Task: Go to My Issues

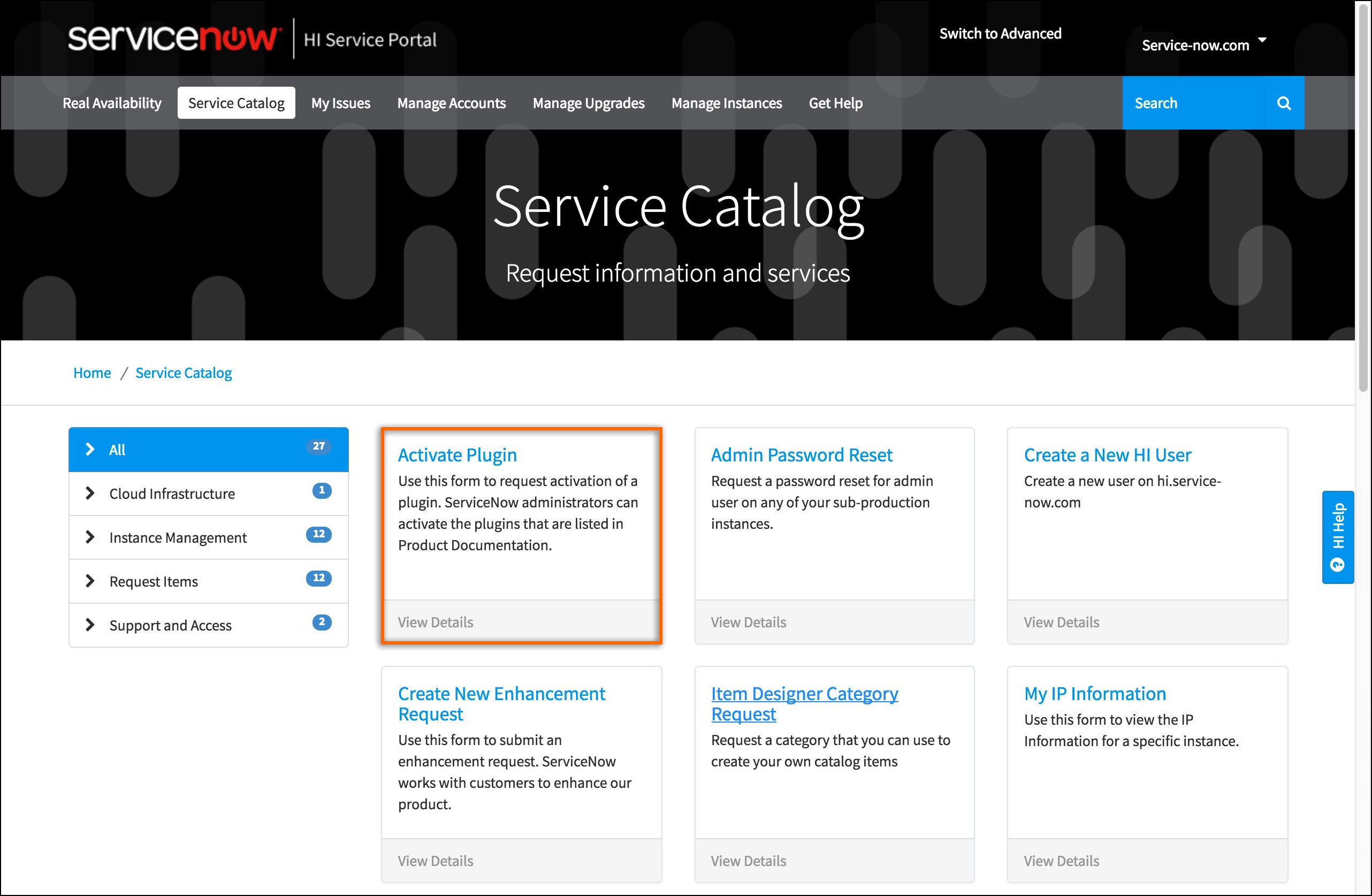Action: point(341,103)
